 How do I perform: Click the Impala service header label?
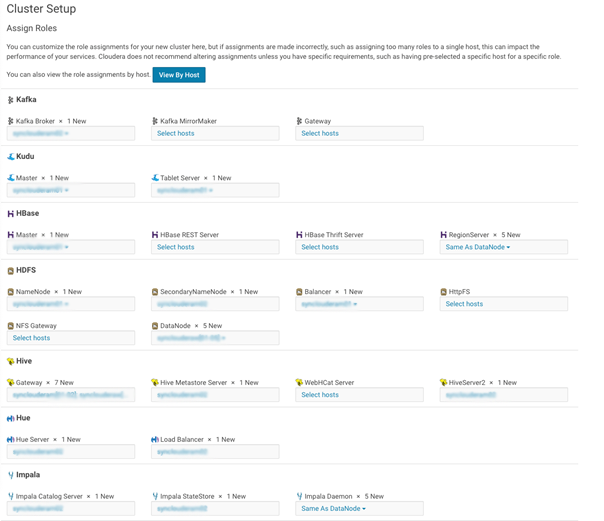pyautogui.click(x=28, y=475)
